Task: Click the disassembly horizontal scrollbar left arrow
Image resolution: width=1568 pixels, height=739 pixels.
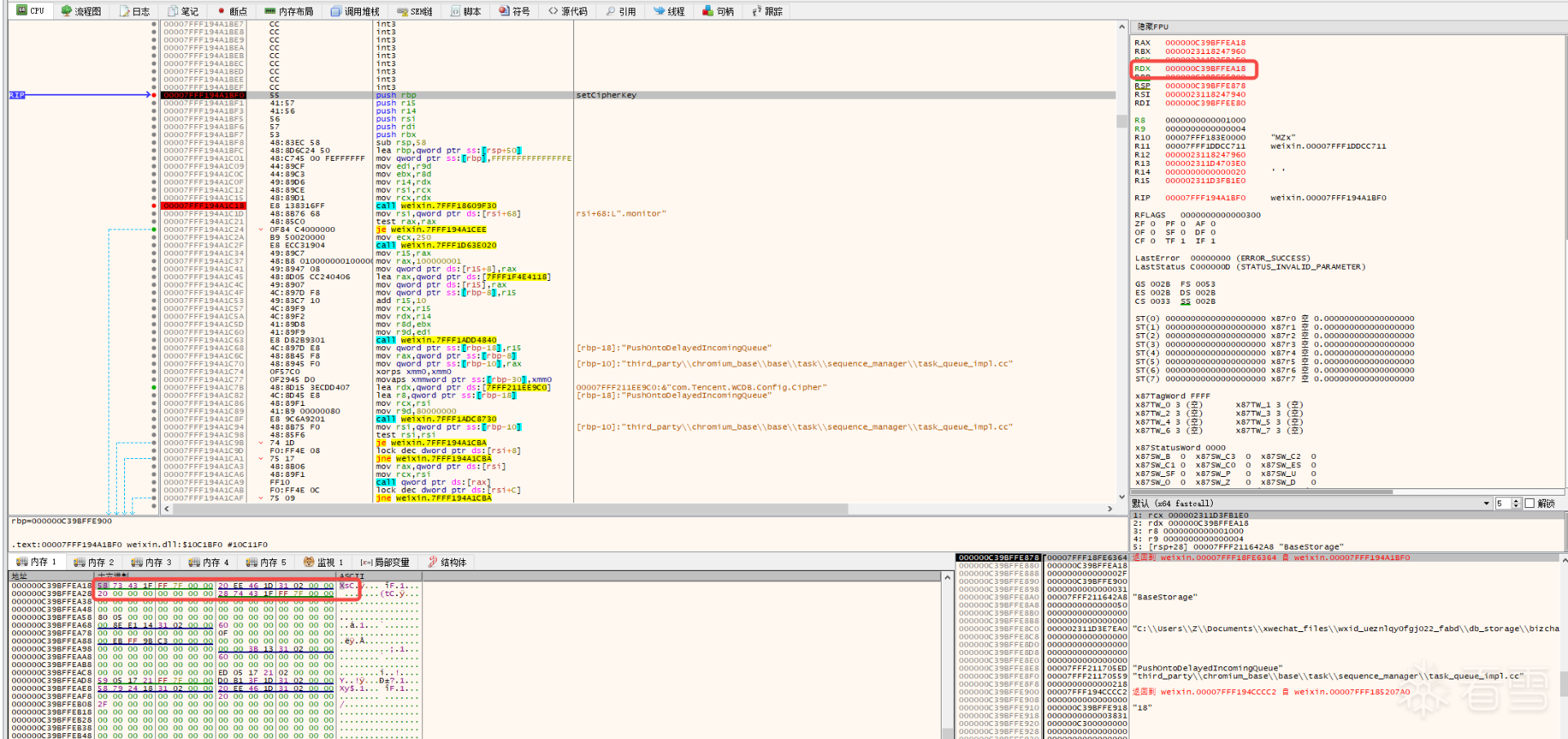Action: [x=167, y=509]
